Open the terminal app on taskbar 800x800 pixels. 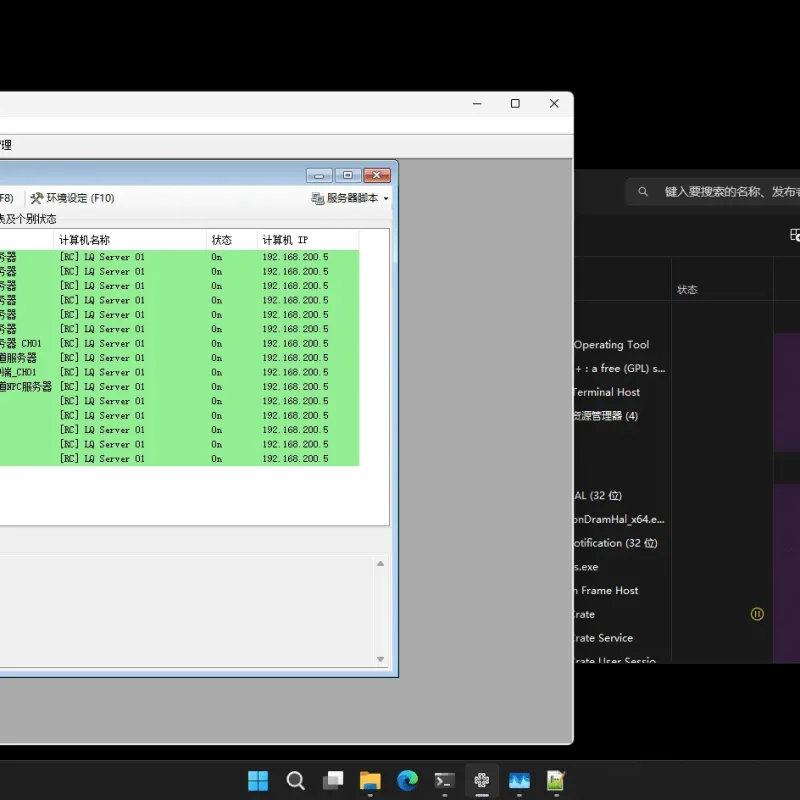click(444, 780)
